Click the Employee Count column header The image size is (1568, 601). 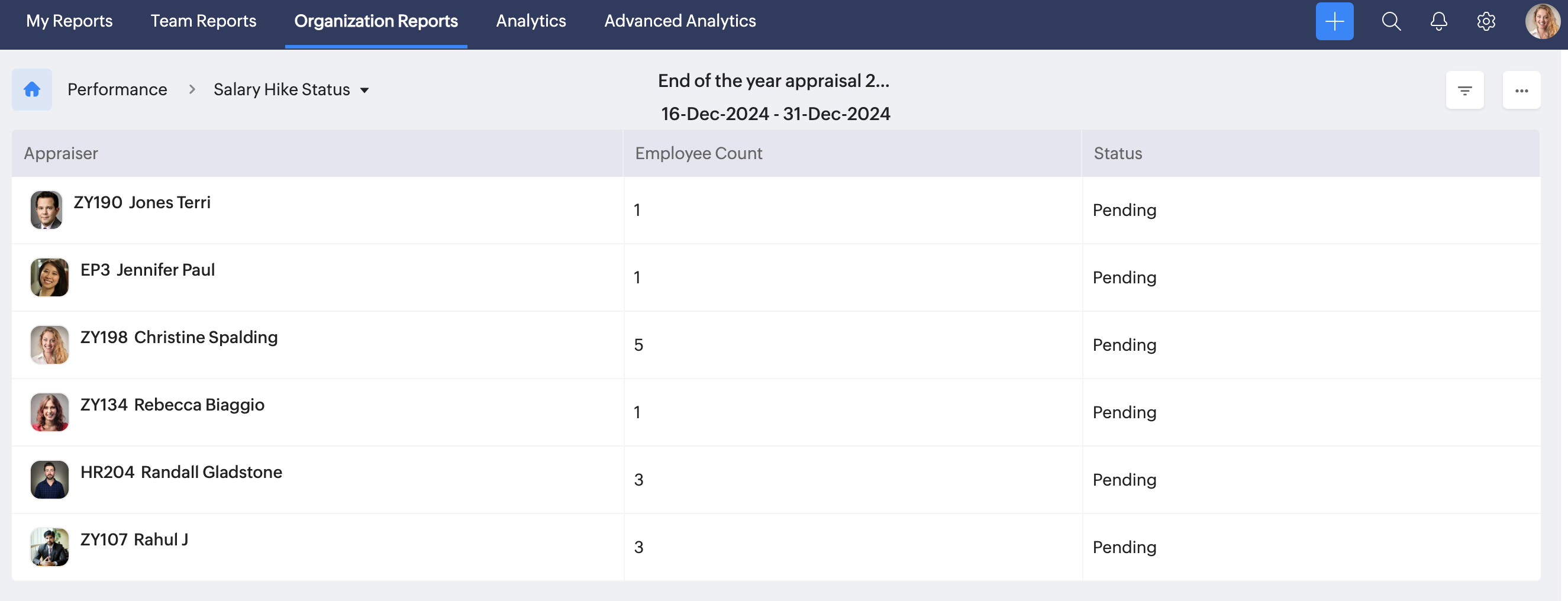click(x=698, y=154)
